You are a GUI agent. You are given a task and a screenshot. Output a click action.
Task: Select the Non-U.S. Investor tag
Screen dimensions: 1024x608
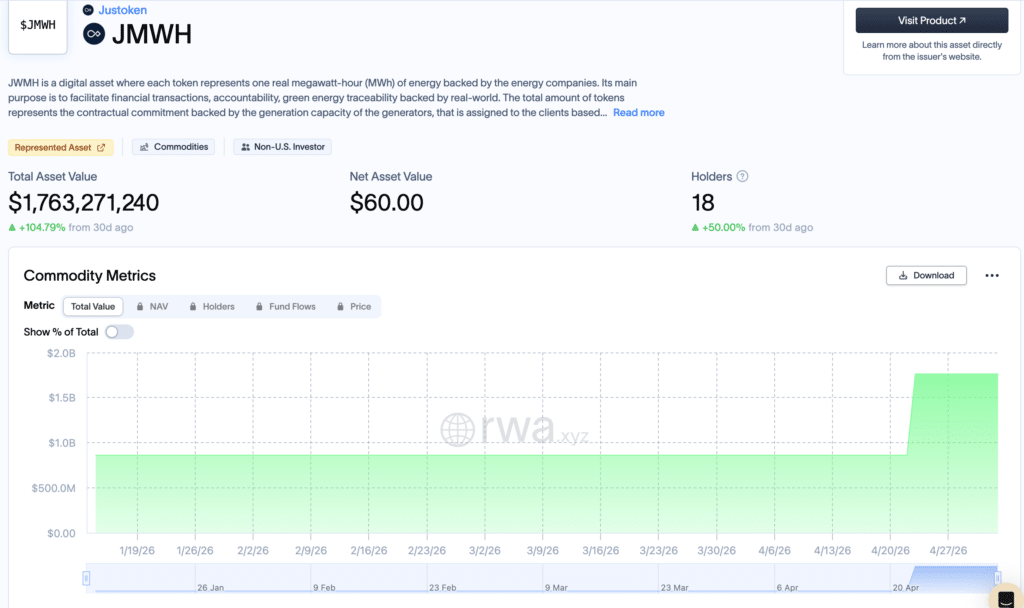[282, 147]
